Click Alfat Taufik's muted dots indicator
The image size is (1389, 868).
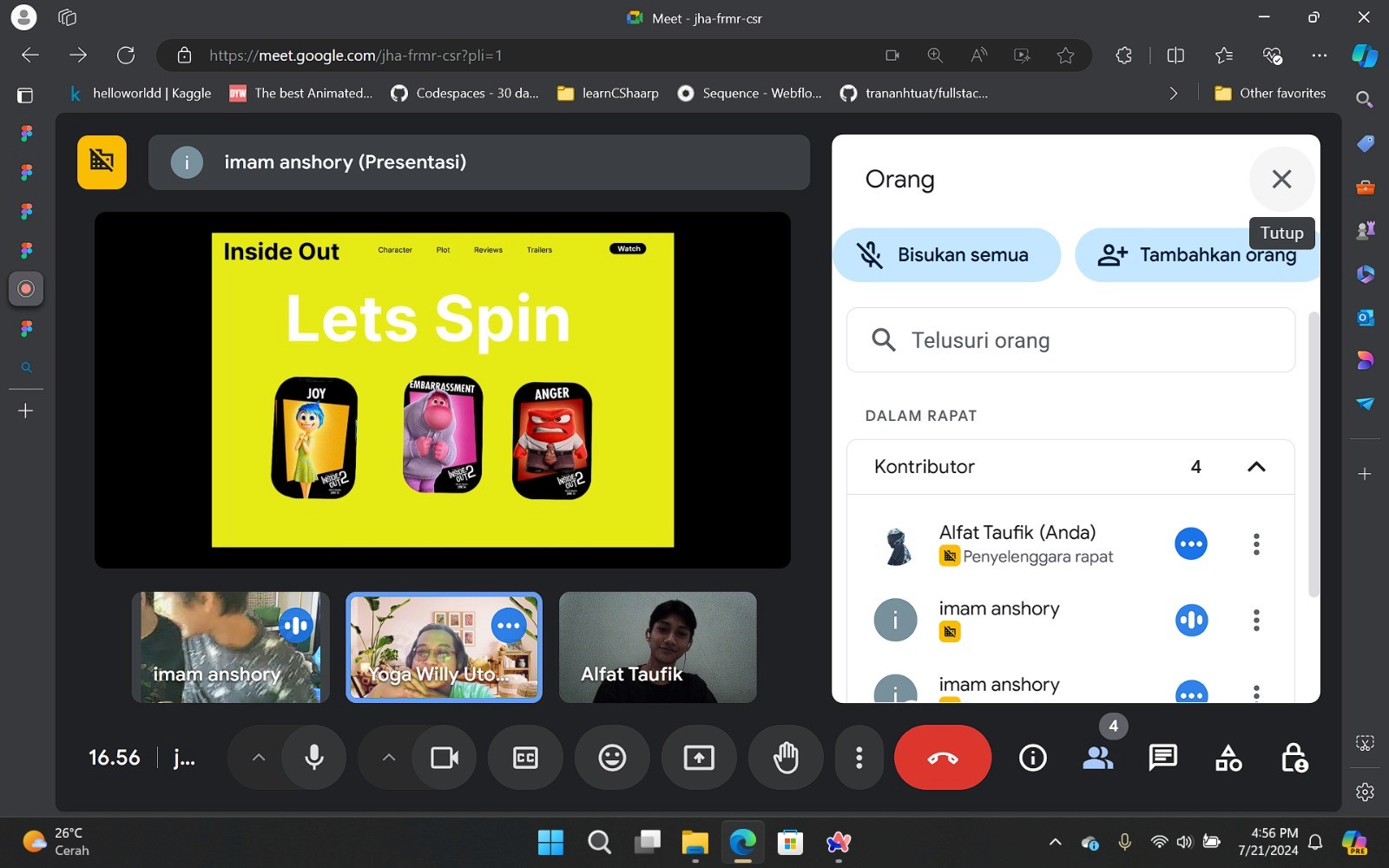pyautogui.click(x=1191, y=544)
